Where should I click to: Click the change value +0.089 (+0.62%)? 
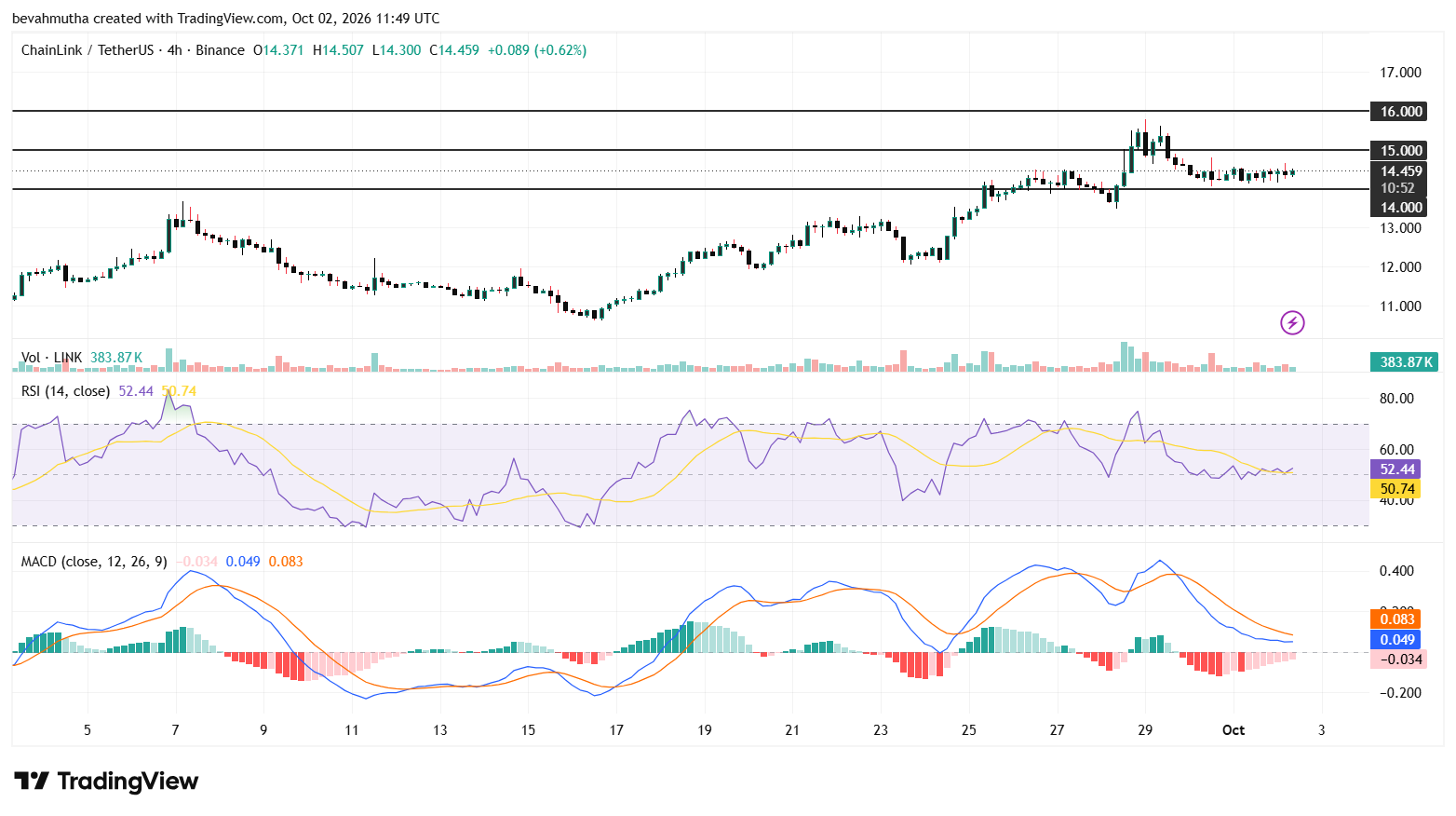(x=537, y=50)
